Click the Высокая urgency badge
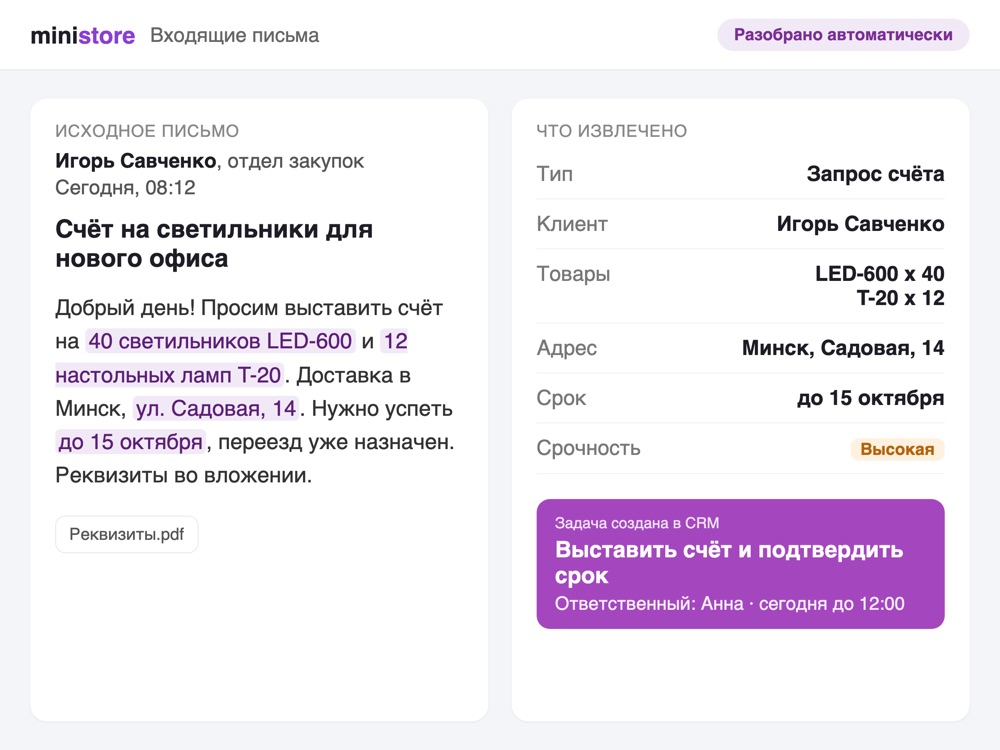Viewport: 1000px width, 750px height. point(897,449)
